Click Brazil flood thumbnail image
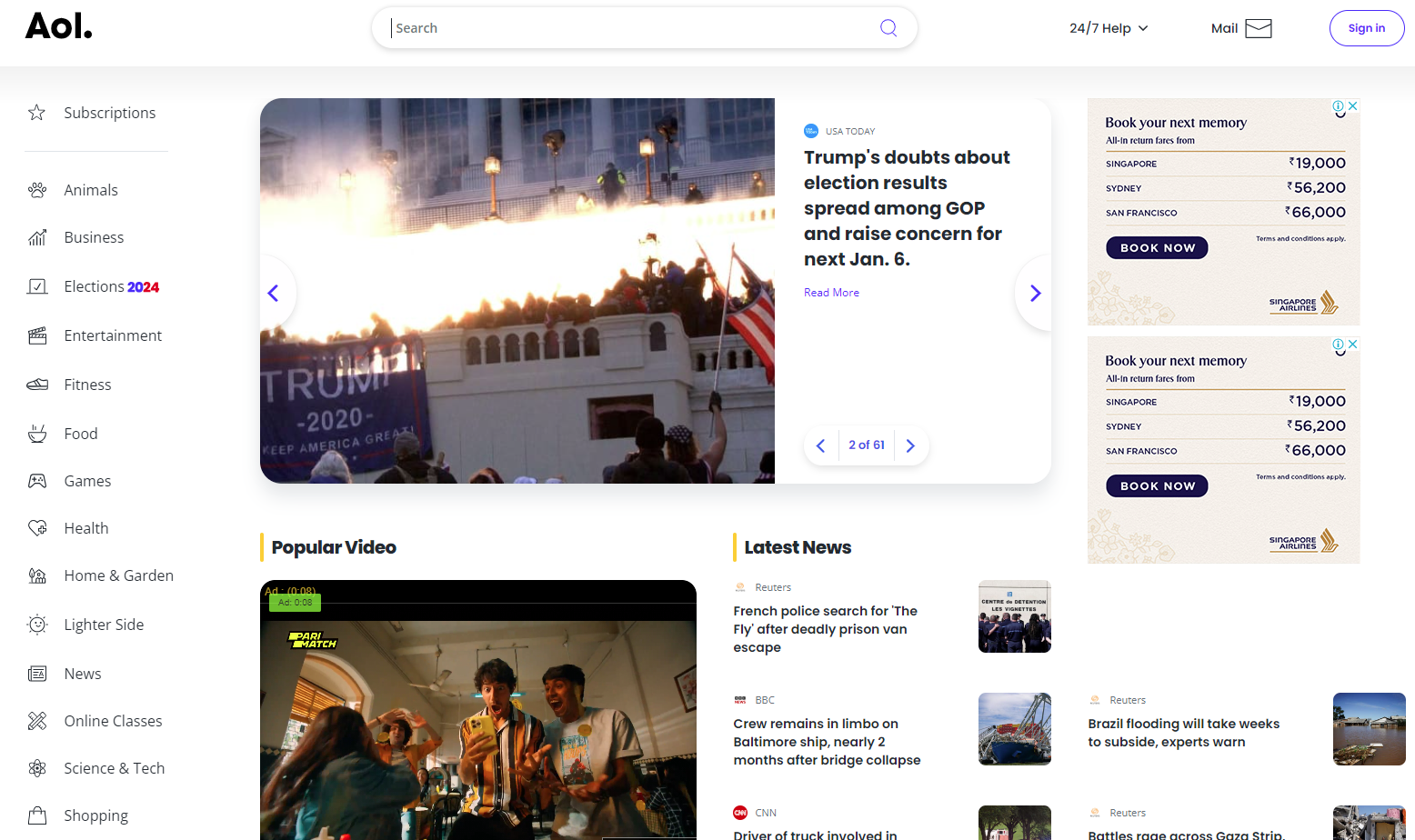 click(x=1370, y=729)
